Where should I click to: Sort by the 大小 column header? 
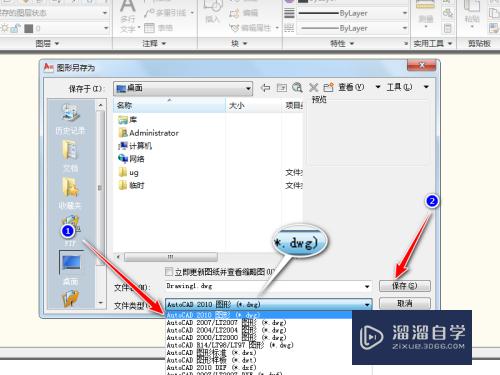[x=254, y=106]
